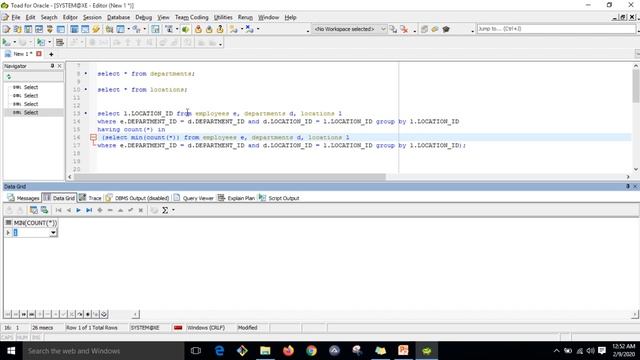
Task: Click the Task View taskbar icon
Action: (196, 351)
